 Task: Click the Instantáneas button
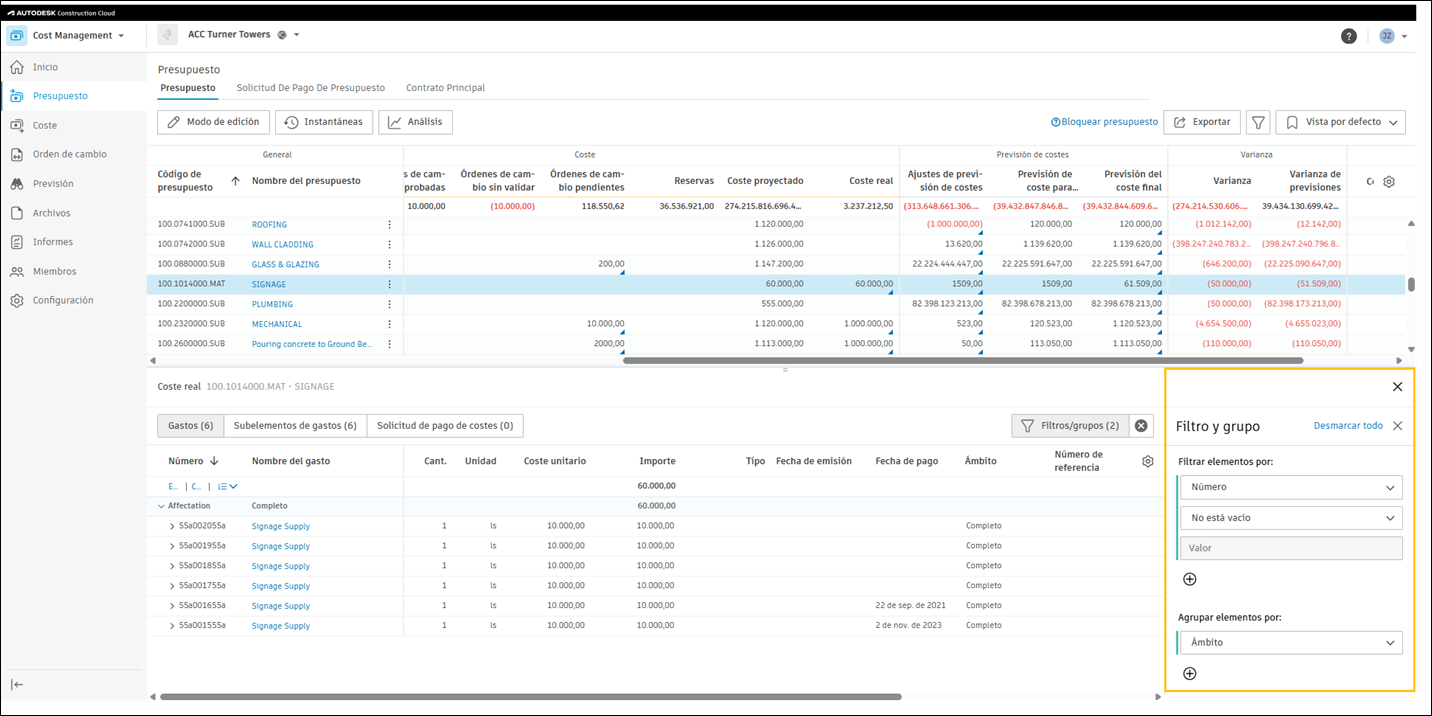click(x=324, y=122)
